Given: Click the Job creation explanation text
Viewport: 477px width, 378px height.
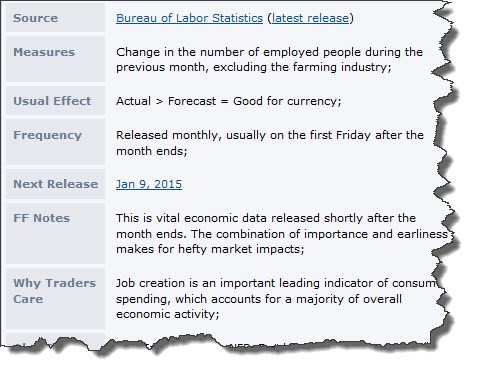Looking at the screenshot, I should [276, 298].
